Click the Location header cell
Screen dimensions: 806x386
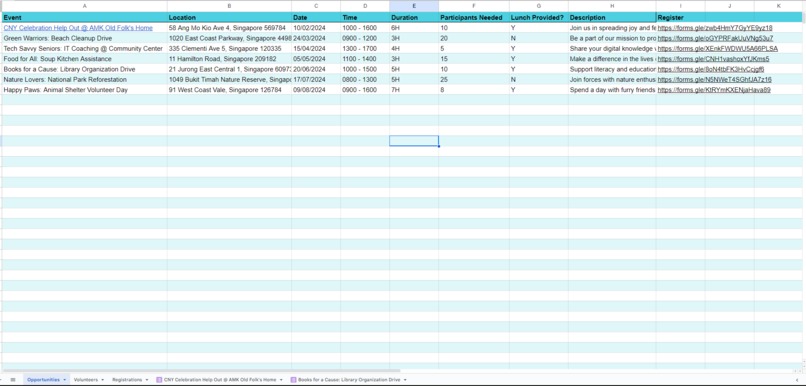[229, 17]
